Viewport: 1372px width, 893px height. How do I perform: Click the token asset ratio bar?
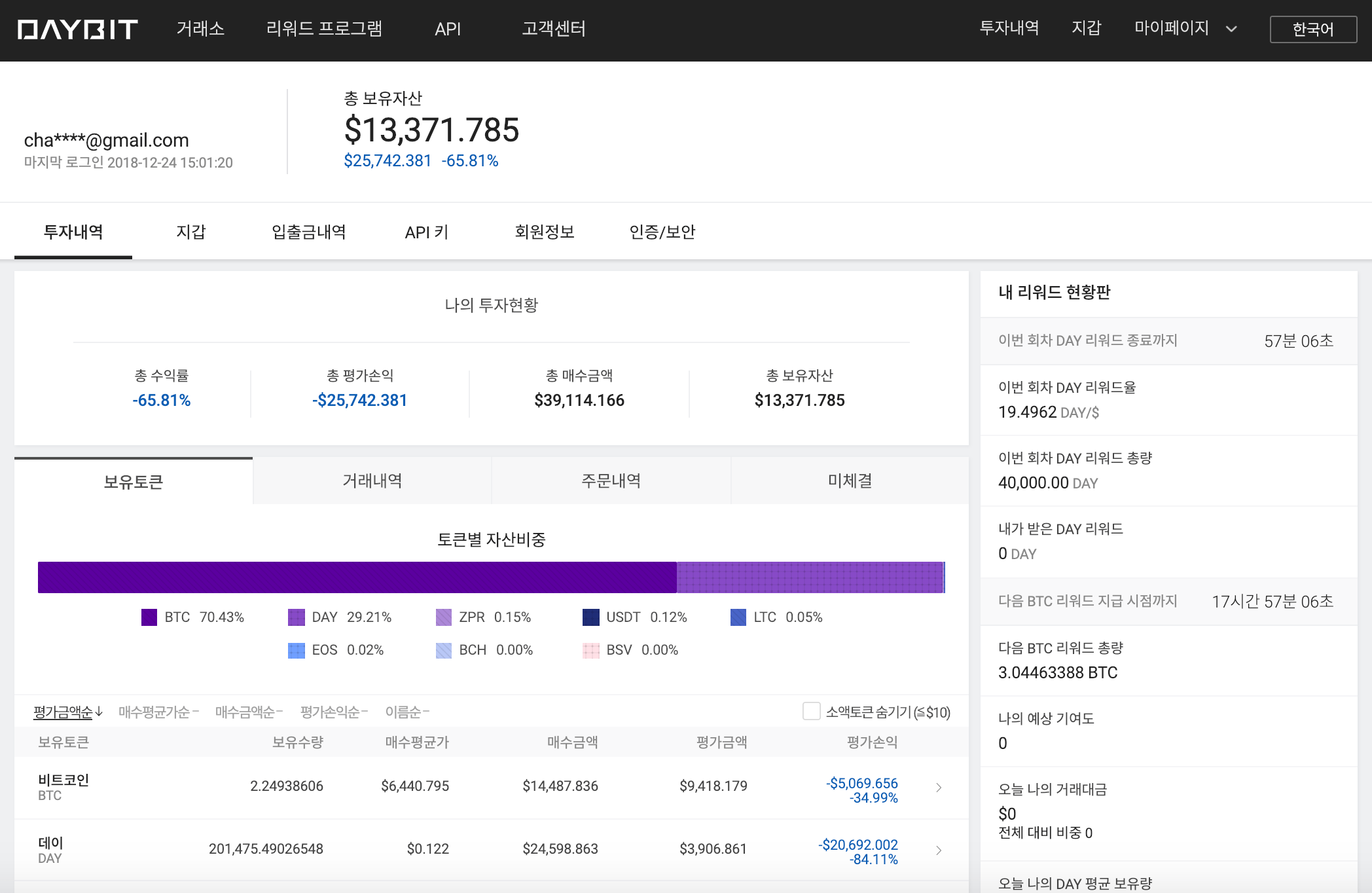pos(491,577)
